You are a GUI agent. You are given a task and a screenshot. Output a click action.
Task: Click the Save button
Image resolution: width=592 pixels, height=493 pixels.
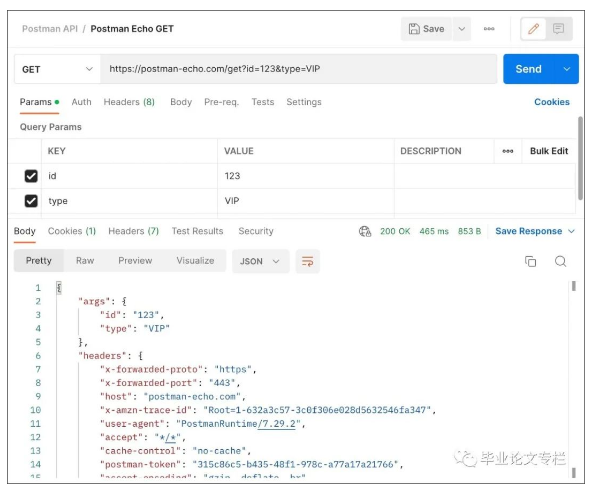click(x=426, y=29)
